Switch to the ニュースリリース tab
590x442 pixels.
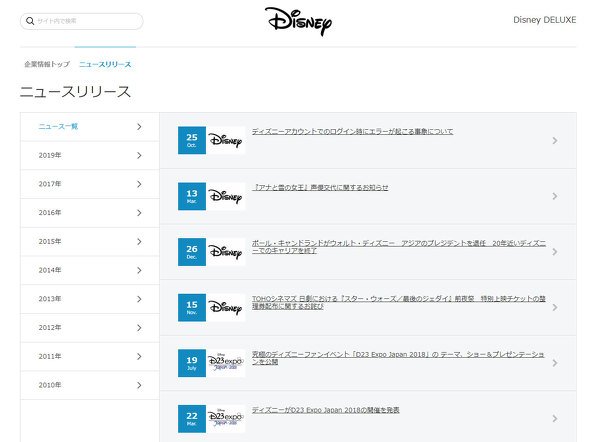tap(105, 64)
